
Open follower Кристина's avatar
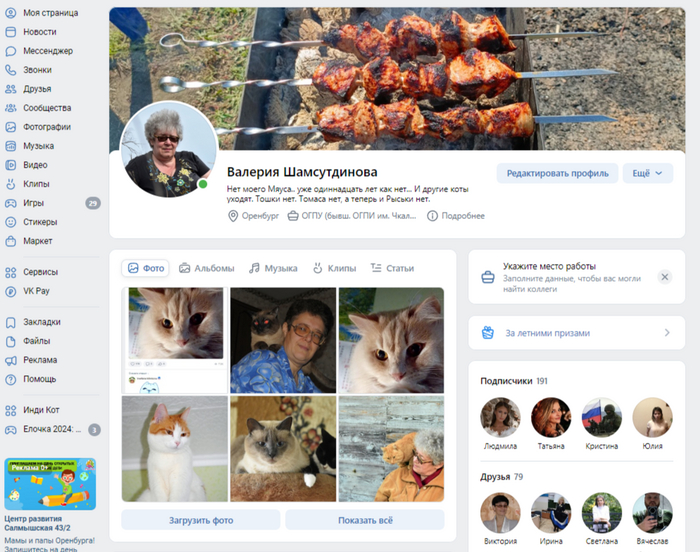click(601, 417)
